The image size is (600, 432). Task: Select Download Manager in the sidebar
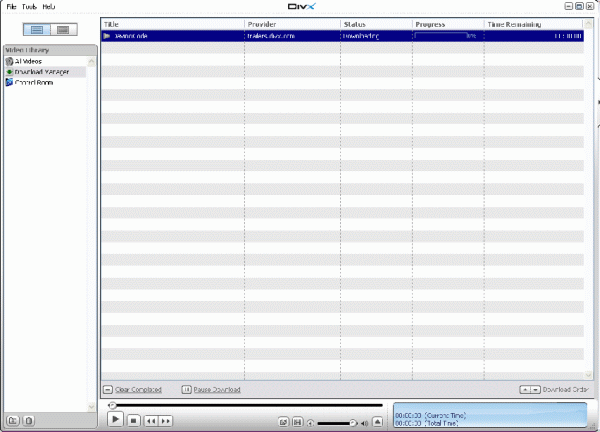click(x=42, y=72)
